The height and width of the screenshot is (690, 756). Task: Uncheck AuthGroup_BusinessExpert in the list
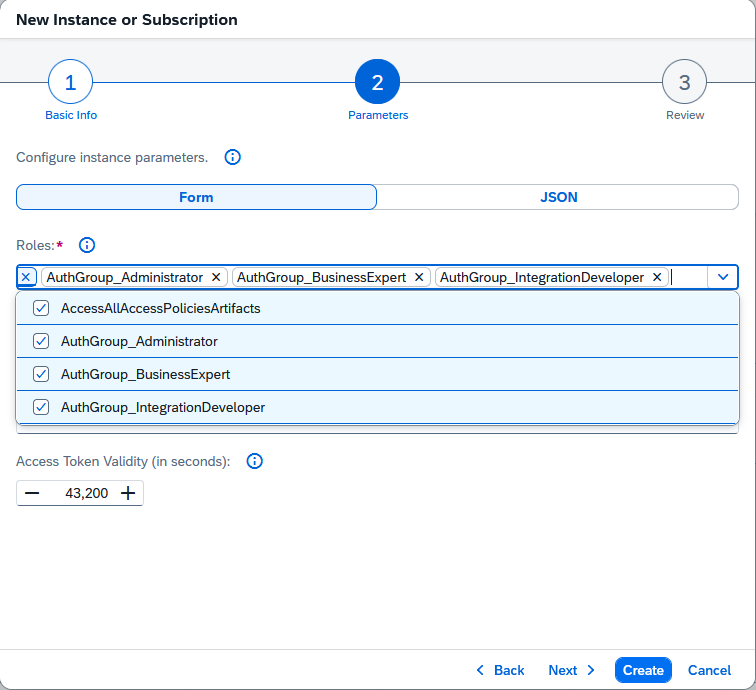(41, 374)
